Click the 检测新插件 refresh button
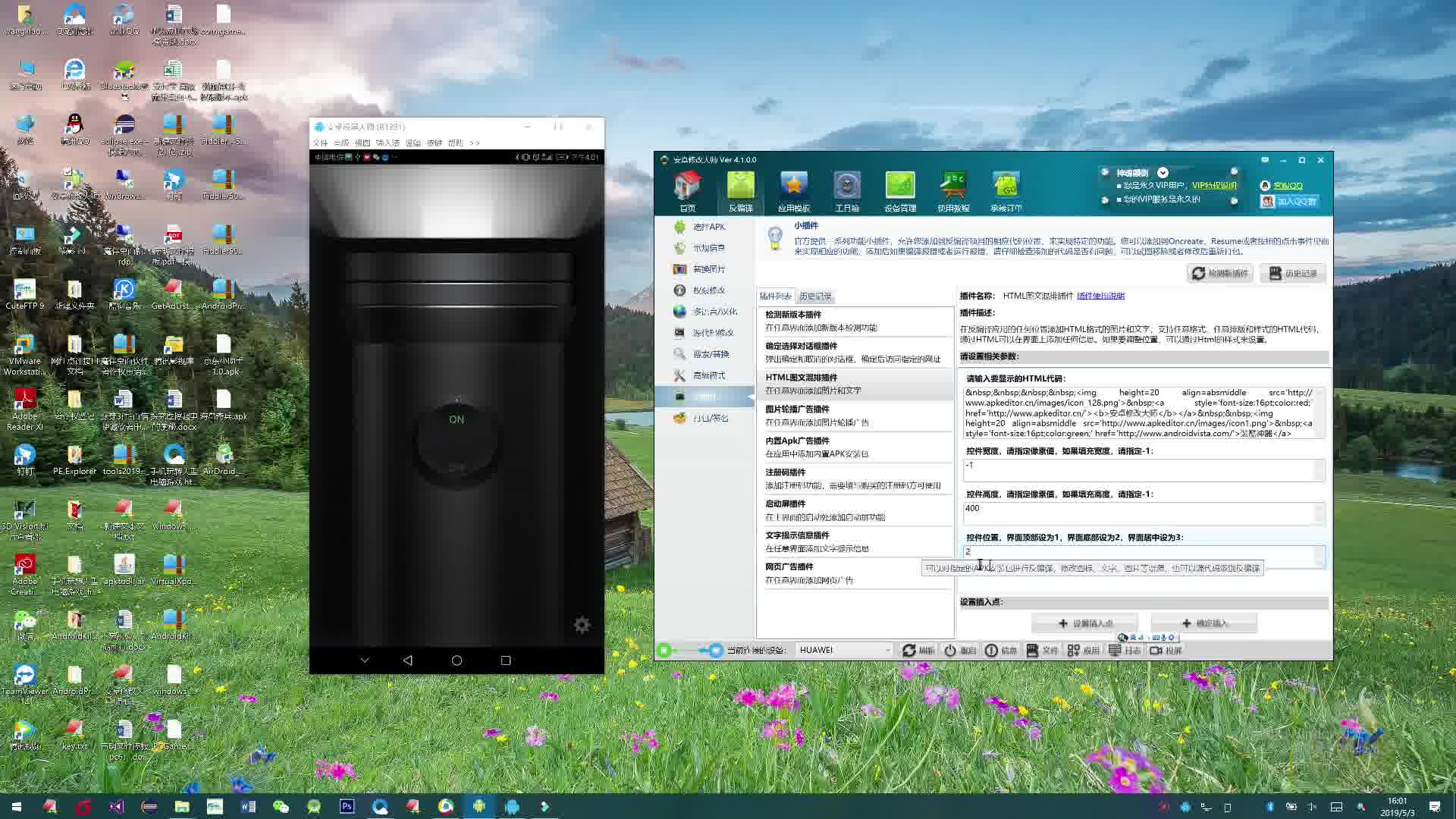Image resolution: width=1456 pixels, height=819 pixels. tap(1219, 273)
